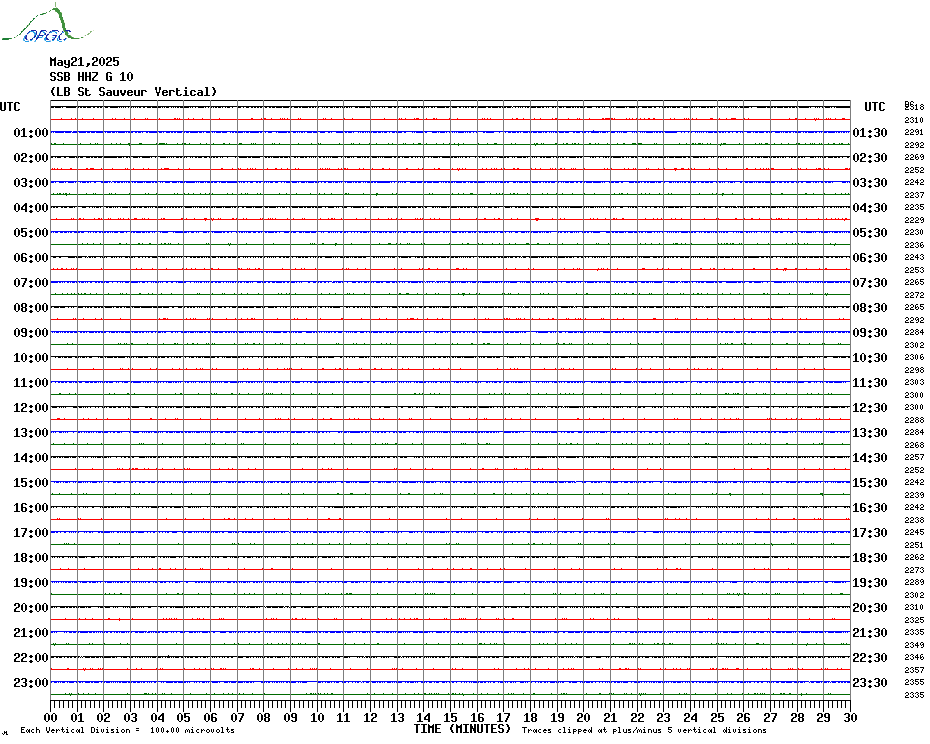Click the value 2349 in the right column
The height and width of the screenshot is (744, 930).
pyautogui.click(x=914, y=645)
